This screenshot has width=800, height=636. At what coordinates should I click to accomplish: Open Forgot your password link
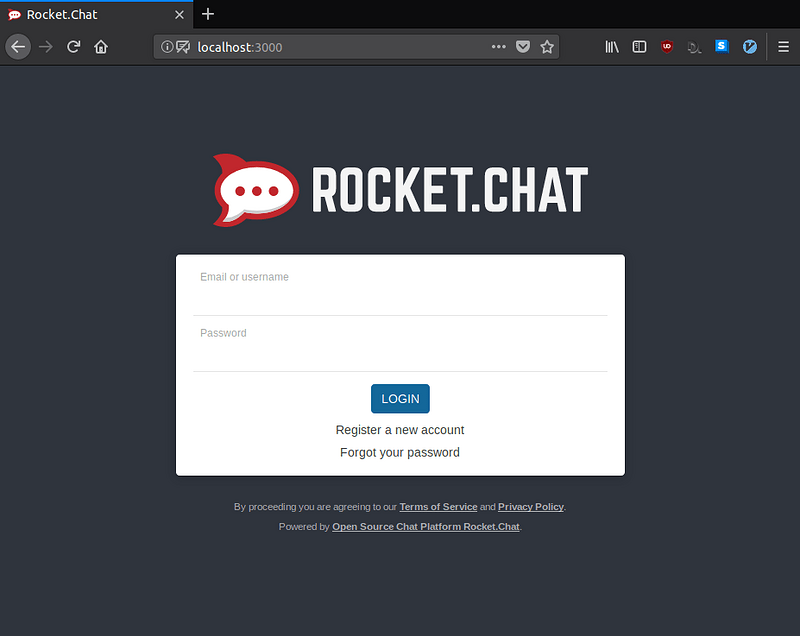tap(400, 452)
